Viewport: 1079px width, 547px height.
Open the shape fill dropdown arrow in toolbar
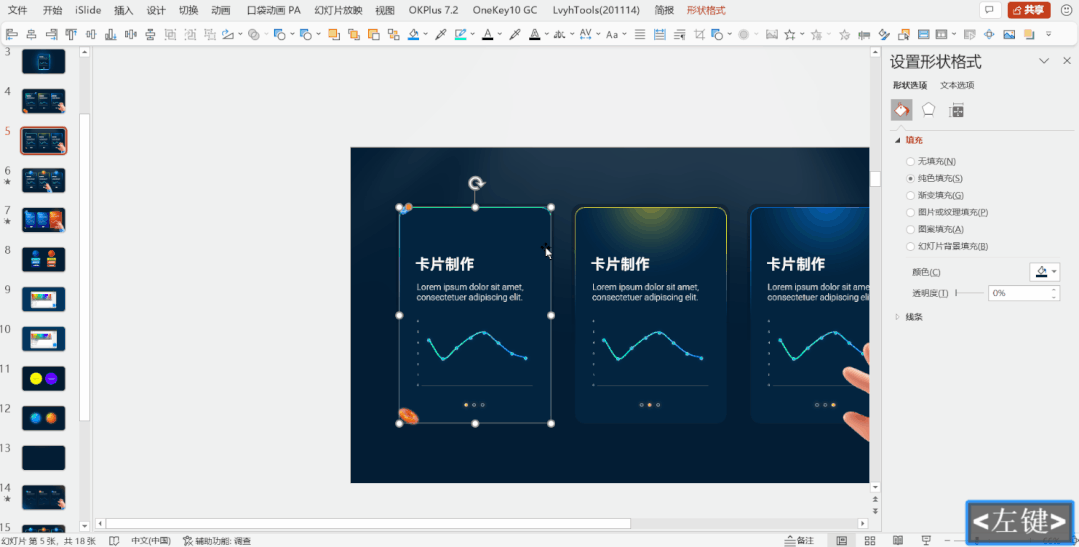425,34
